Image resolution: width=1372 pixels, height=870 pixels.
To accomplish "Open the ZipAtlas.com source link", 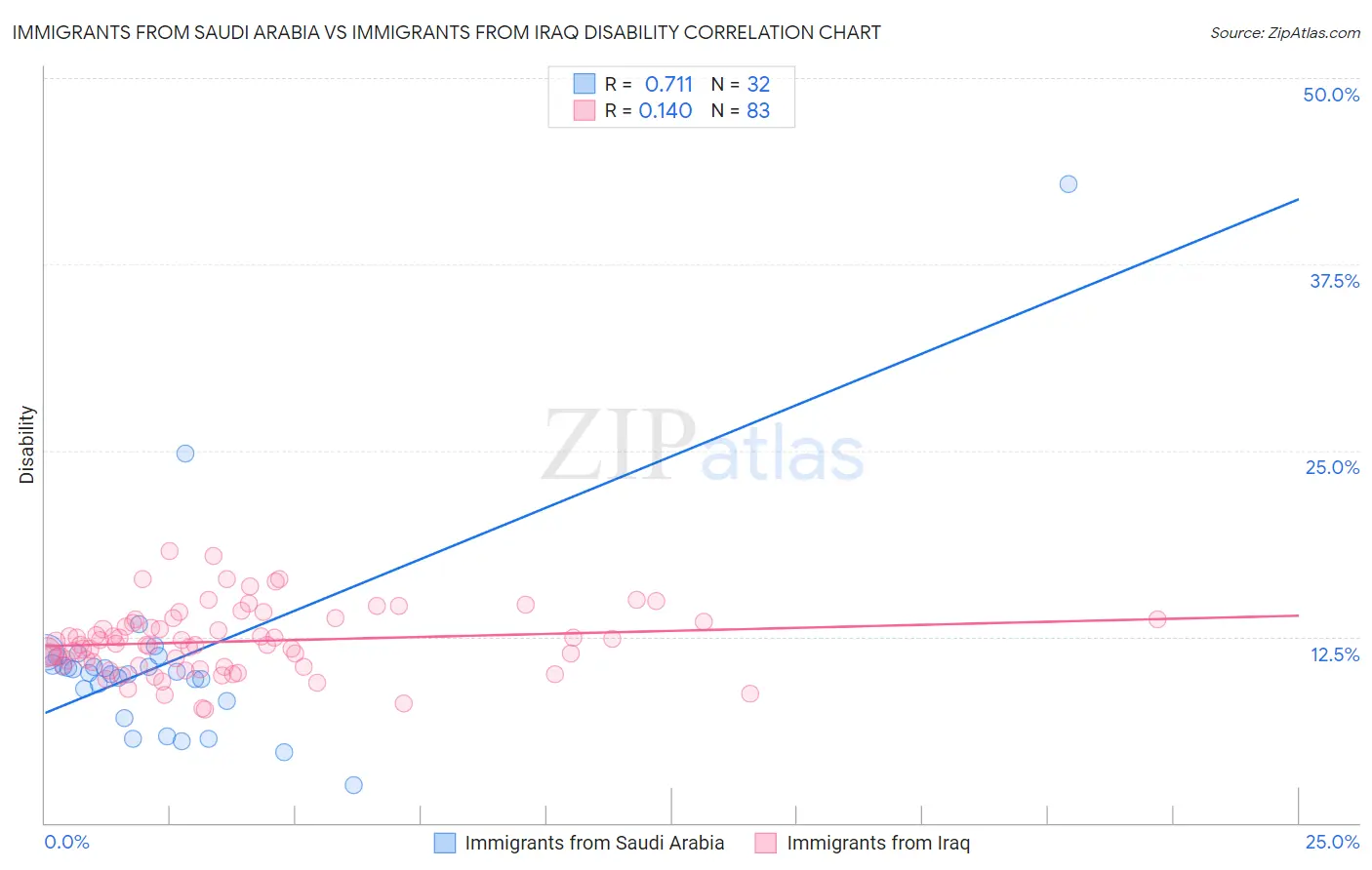I will 1285,32.
